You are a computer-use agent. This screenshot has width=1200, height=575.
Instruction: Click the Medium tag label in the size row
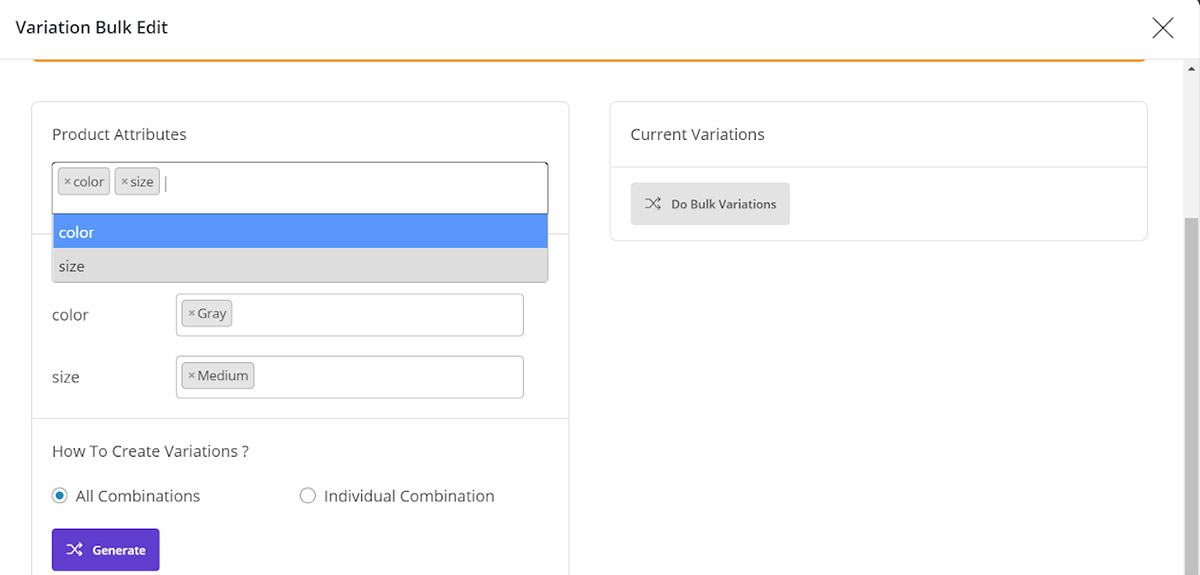(x=223, y=376)
